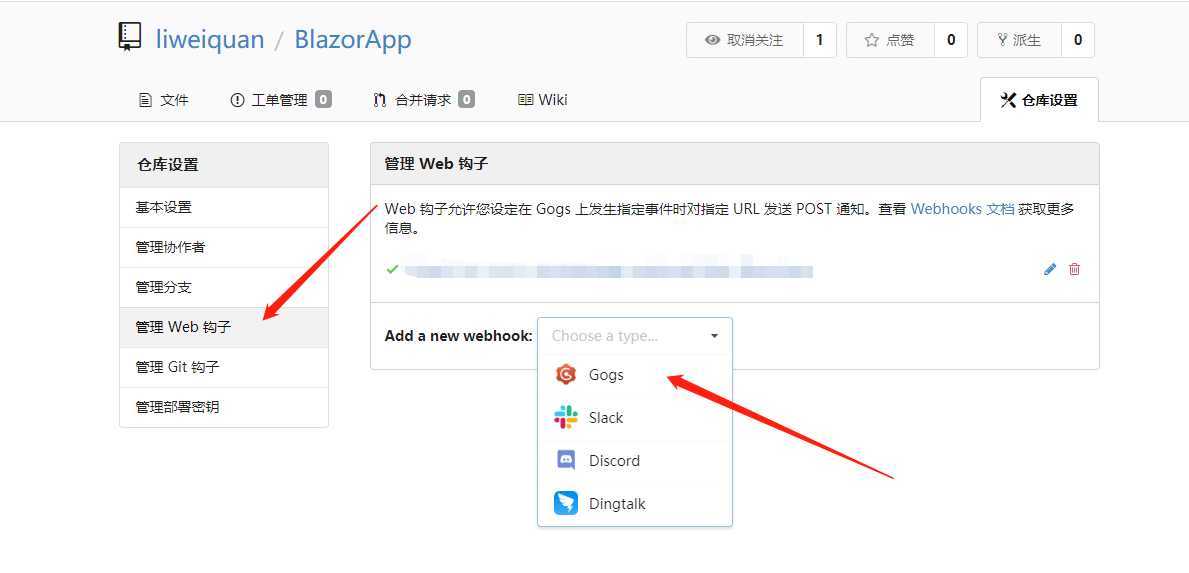Select 管理分支 in the settings sidebar
The width and height of the screenshot is (1189, 573).
224,287
